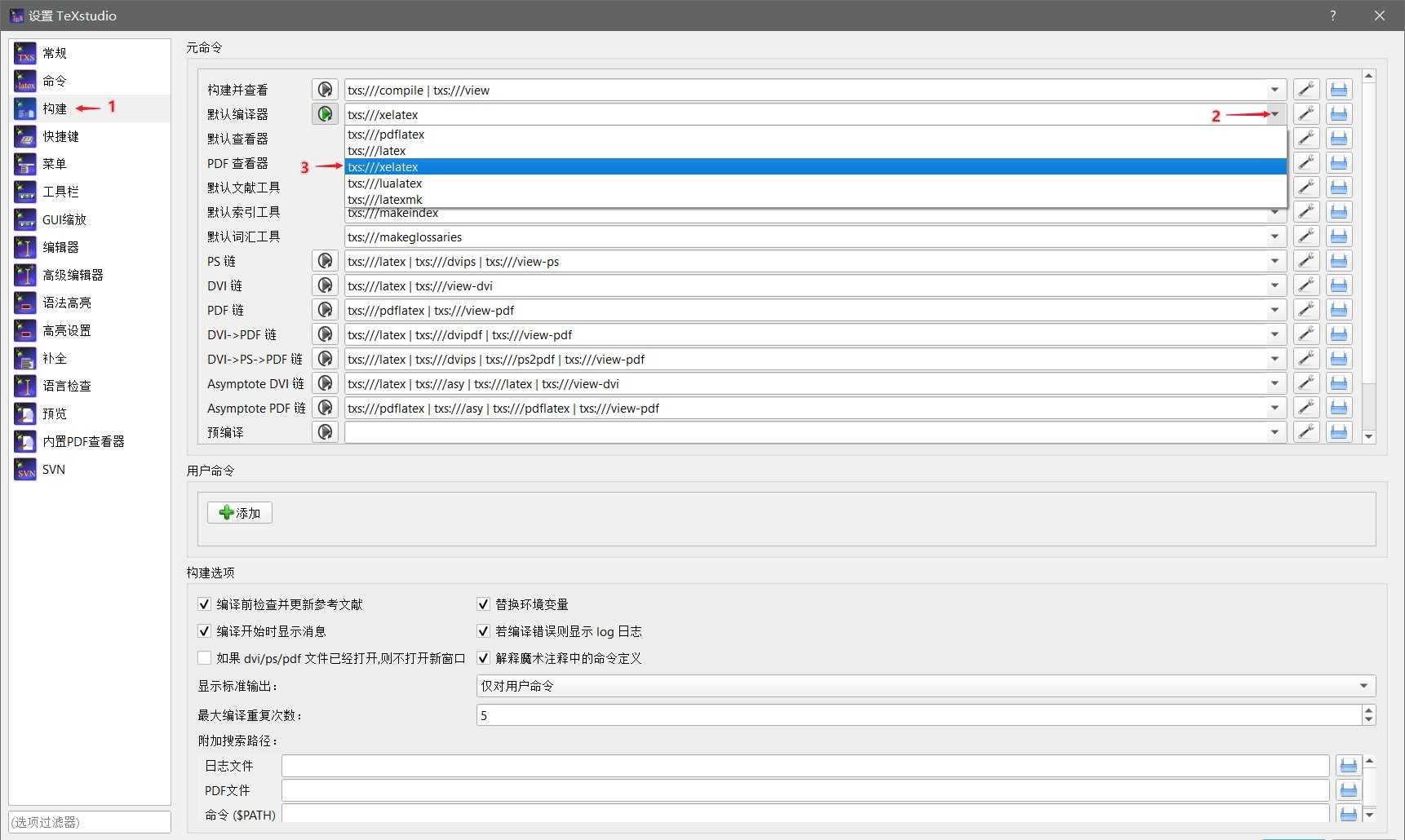
Task: Toggle 替换环境变量 checkbox
Action: [x=484, y=604]
